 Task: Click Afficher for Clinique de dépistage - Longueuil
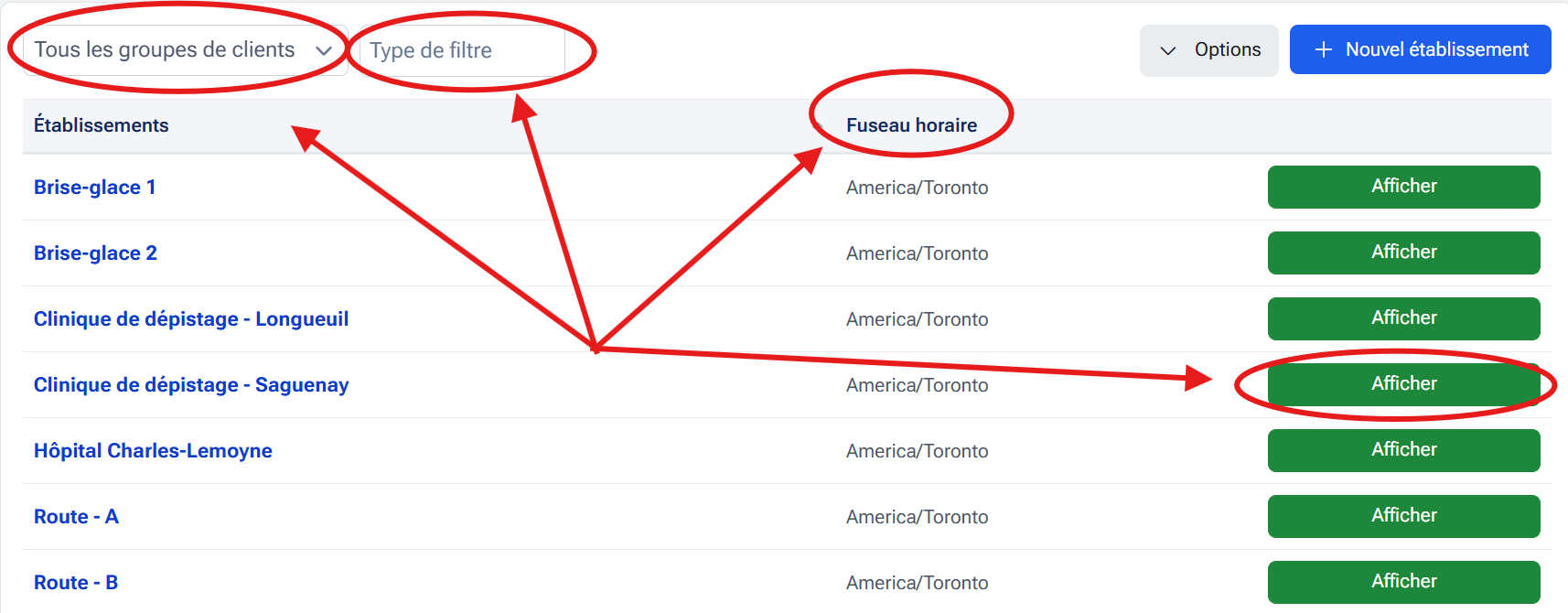coord(1403,318)
